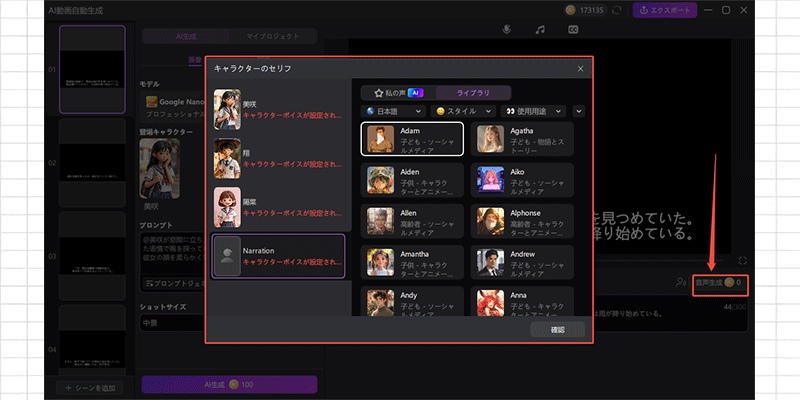The height and width of the screenshot is (400, 800).
Task: Click the シーンを追加 add scene button
Action: coord(89,388)
